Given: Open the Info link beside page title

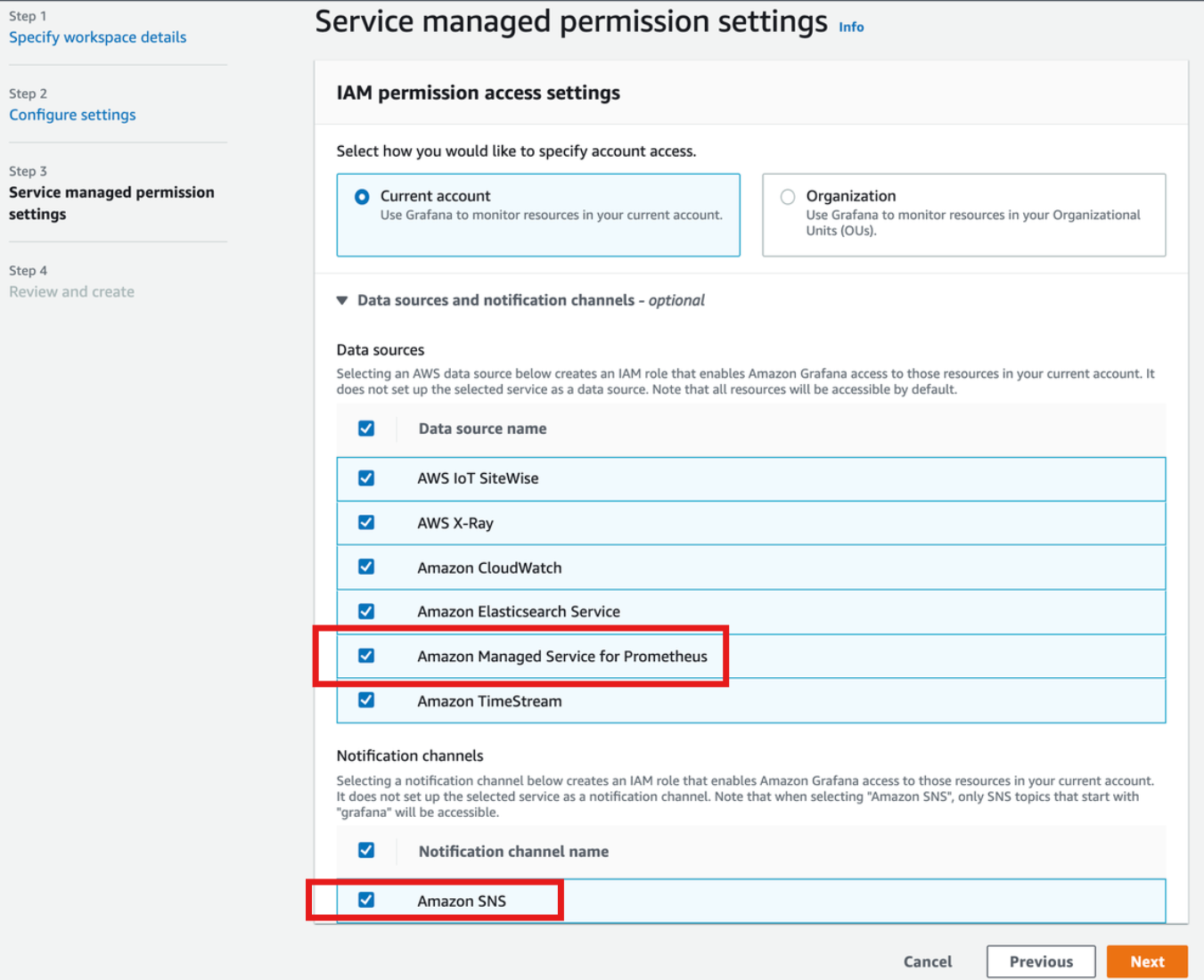Looking at the screenshot, I should pos(851,28).
